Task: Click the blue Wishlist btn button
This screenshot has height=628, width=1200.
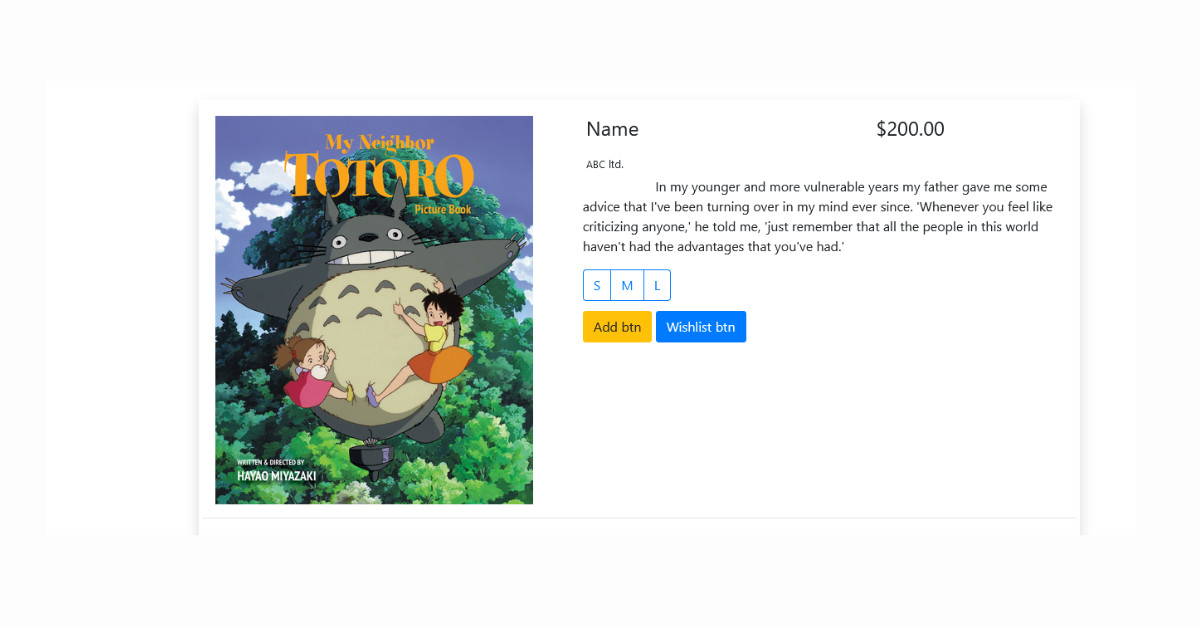Action: pos(701,327)
